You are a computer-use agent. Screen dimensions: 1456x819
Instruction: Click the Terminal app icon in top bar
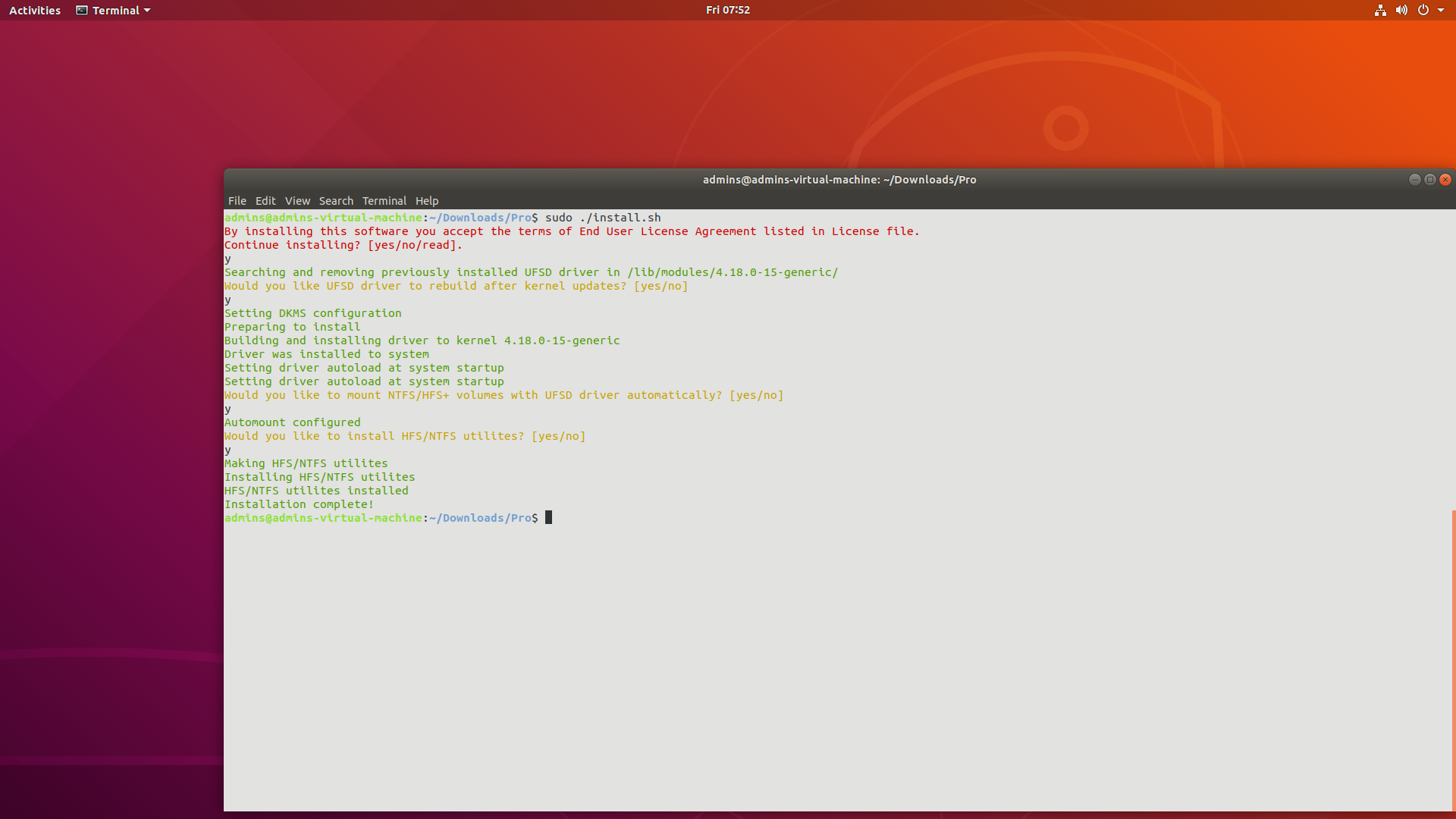(82, 11)
